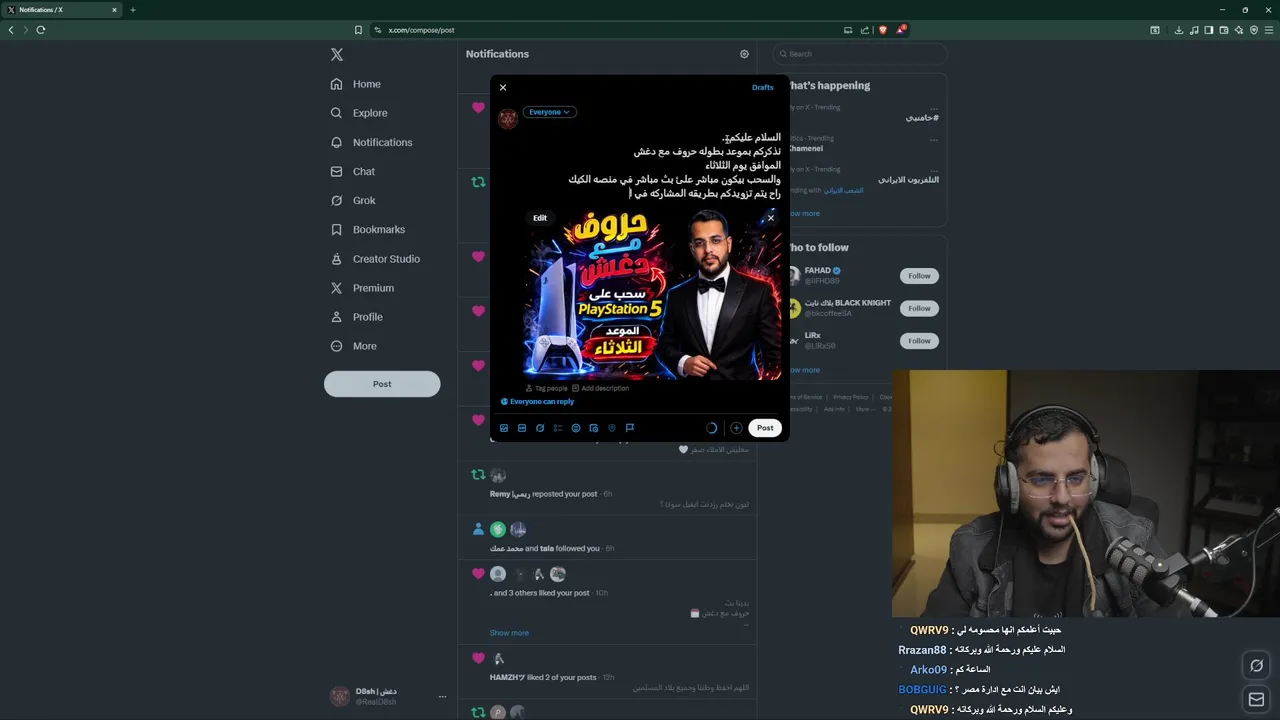Open Chat in the sidebar
This screenshot has height=720, width=1280.
click(353, 171)
